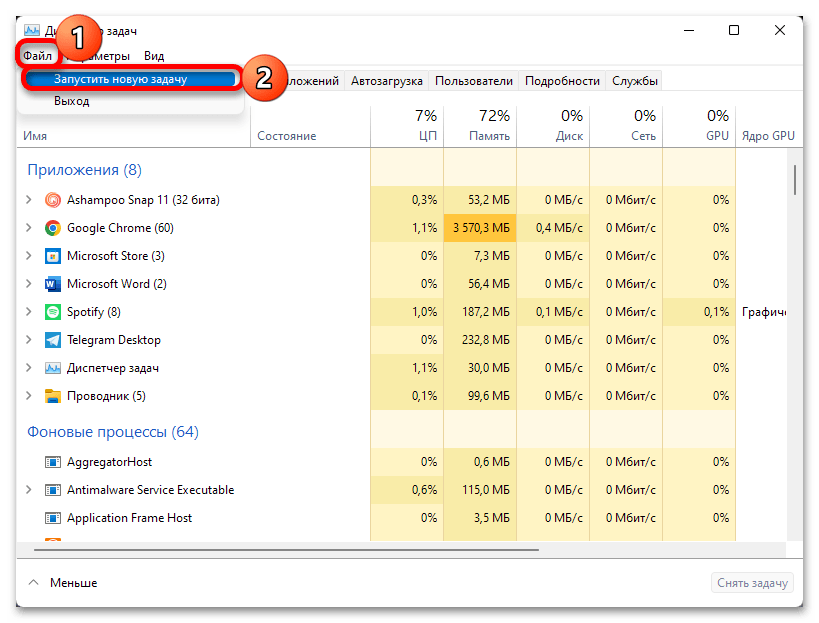Click the horizontal scrollbar at the bottom

[286, 550]
